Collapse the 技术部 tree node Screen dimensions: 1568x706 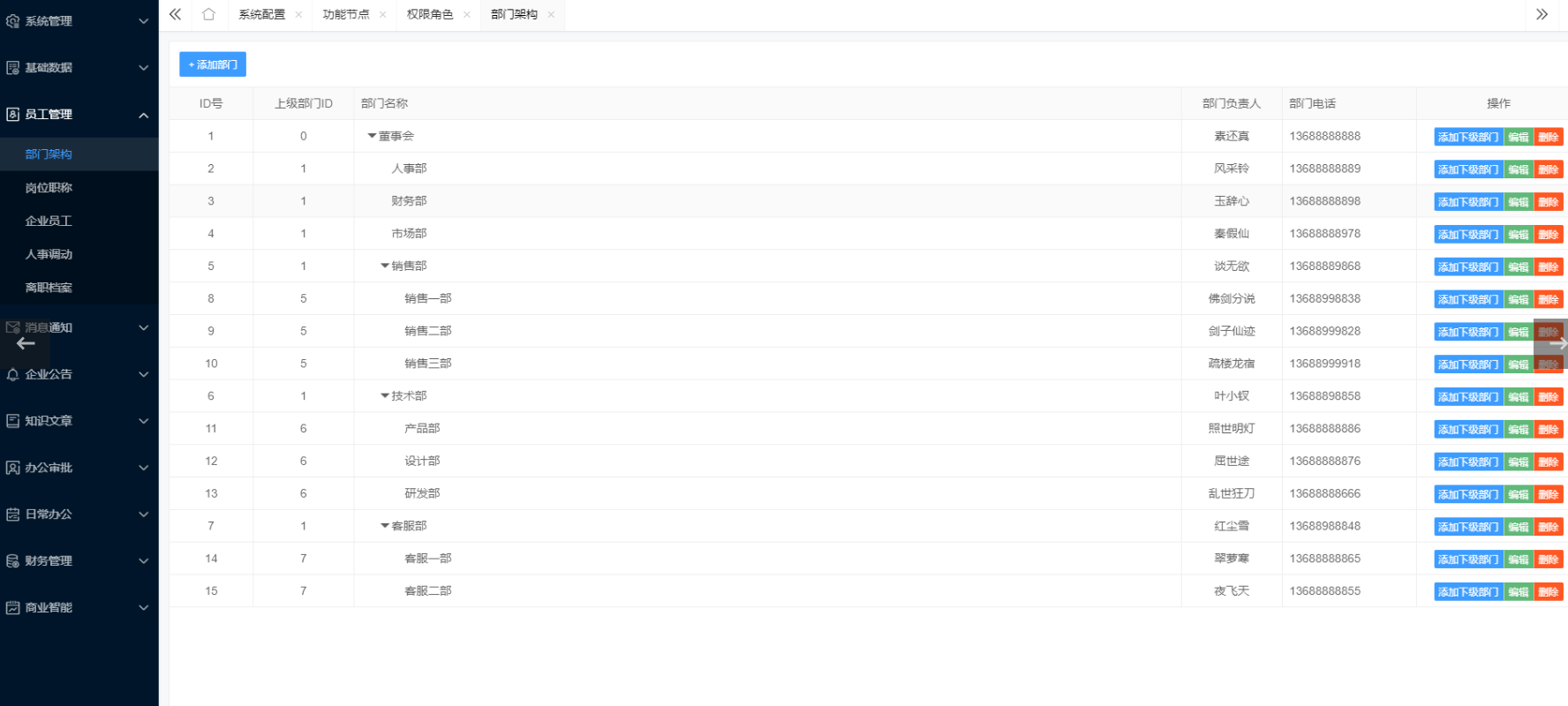[385, 395]
